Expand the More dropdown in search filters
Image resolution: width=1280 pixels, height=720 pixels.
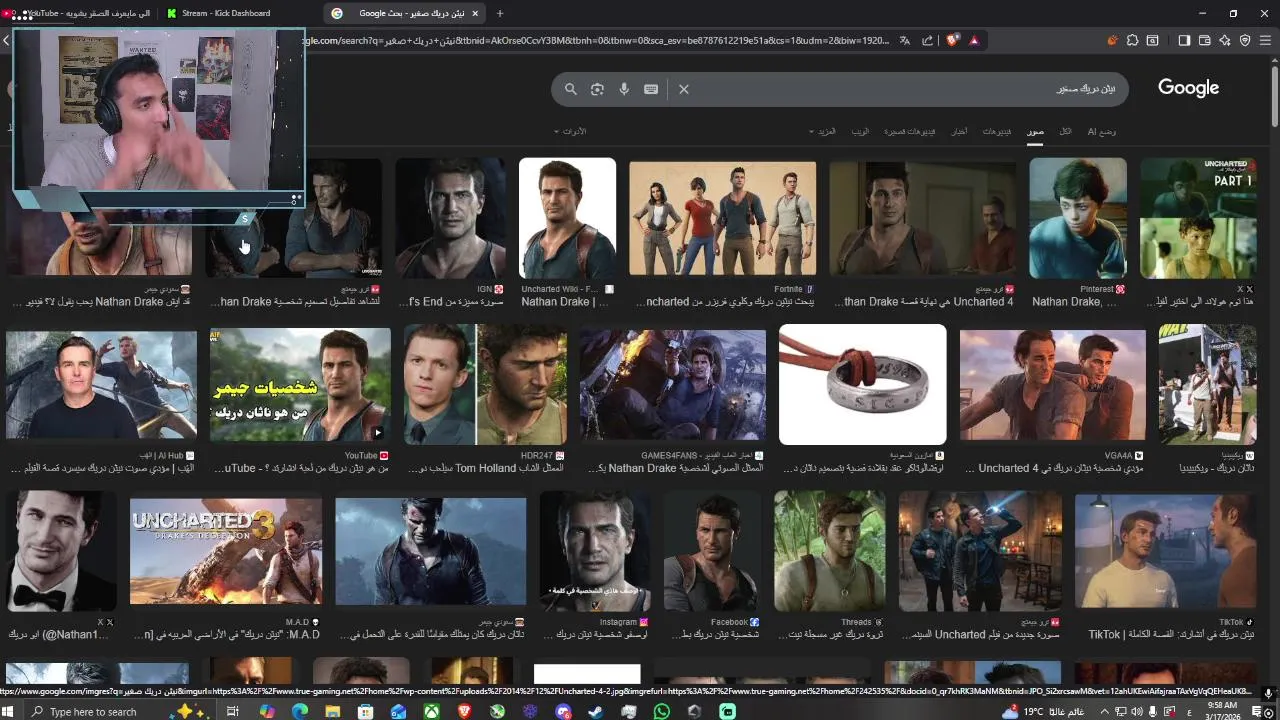(823, 131)
